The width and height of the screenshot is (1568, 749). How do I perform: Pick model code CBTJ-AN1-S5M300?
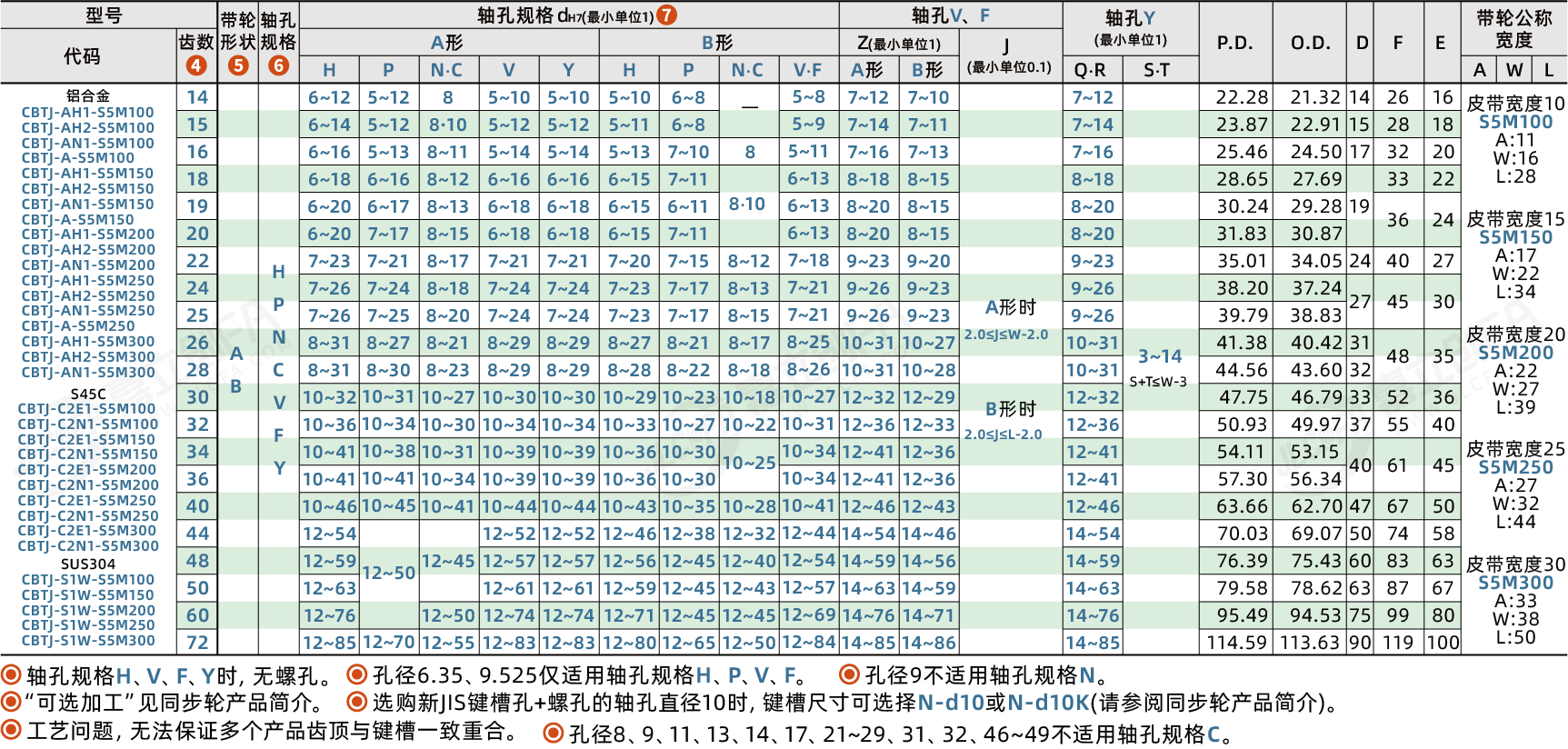88,372
